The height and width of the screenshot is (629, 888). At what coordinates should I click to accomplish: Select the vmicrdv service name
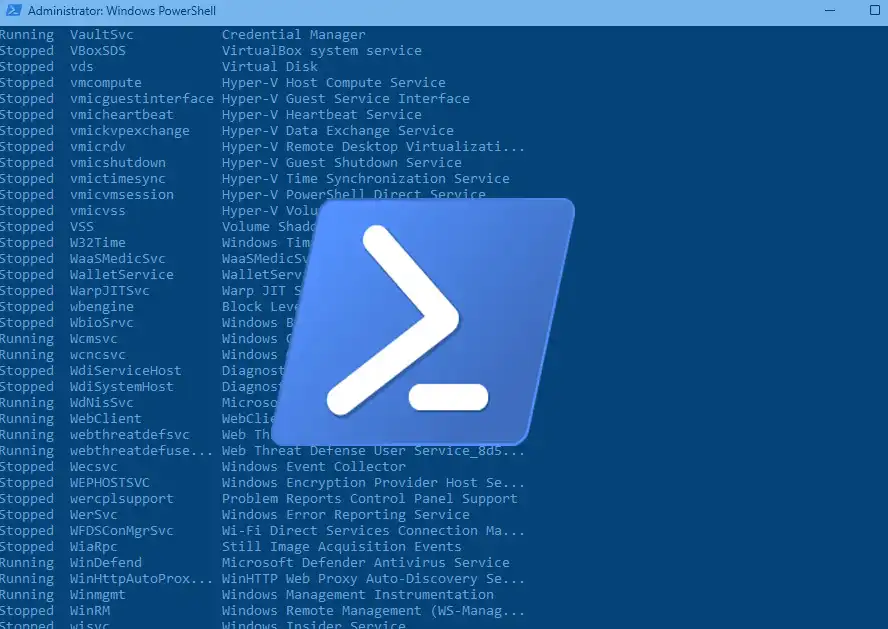point(97,147)
